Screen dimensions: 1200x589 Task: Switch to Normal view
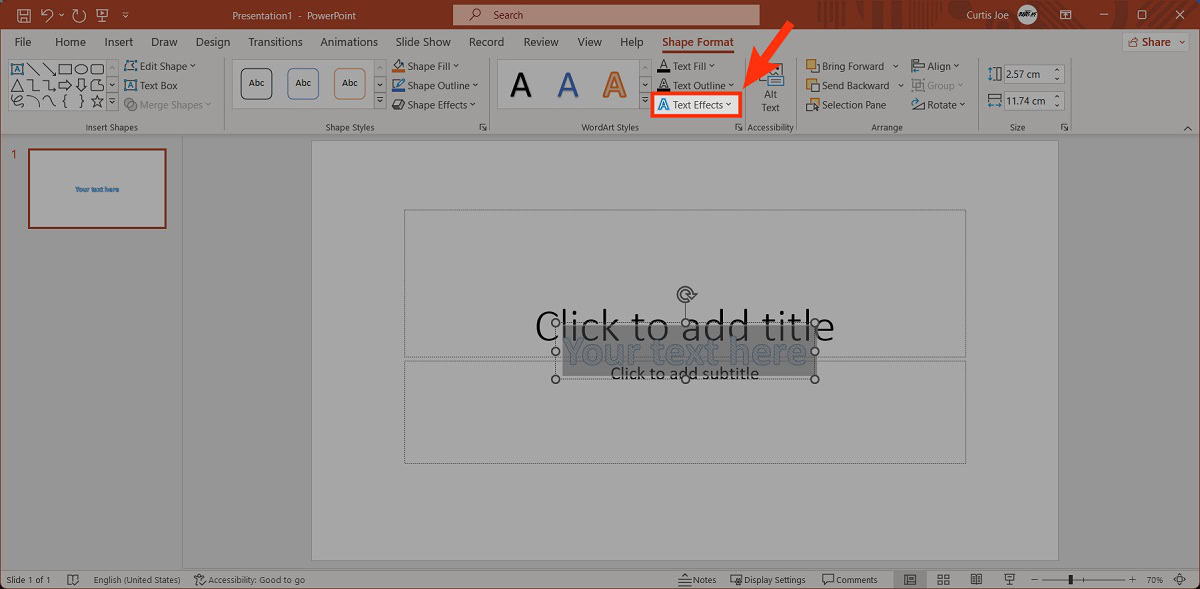point(909,580)
